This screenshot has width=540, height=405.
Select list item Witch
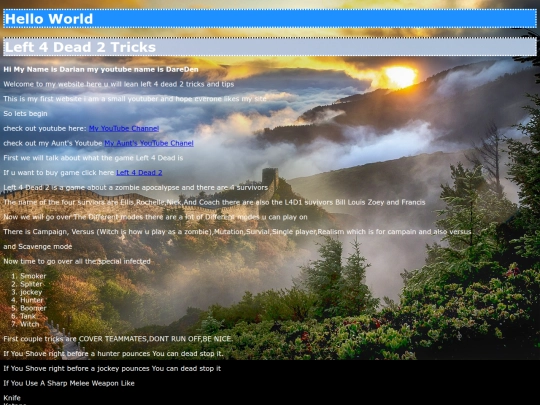pyautogui.click(x=30, y=324)
